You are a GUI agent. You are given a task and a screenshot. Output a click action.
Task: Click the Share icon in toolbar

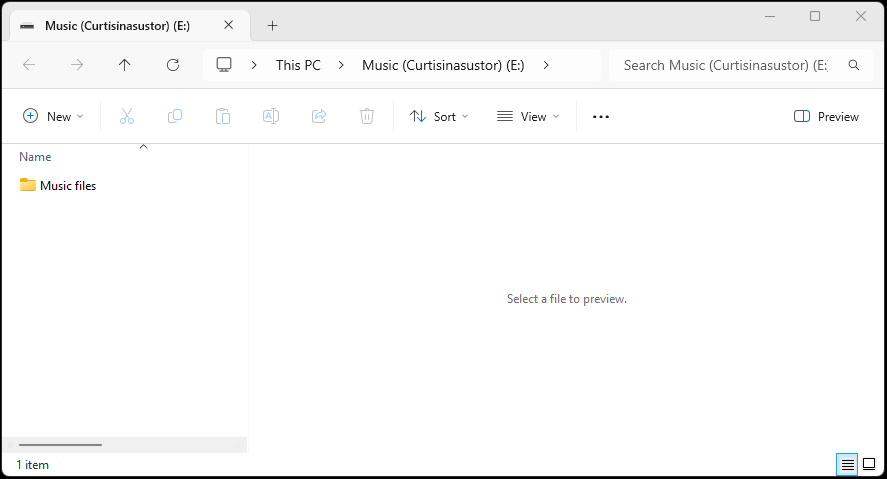coord(319,117)
